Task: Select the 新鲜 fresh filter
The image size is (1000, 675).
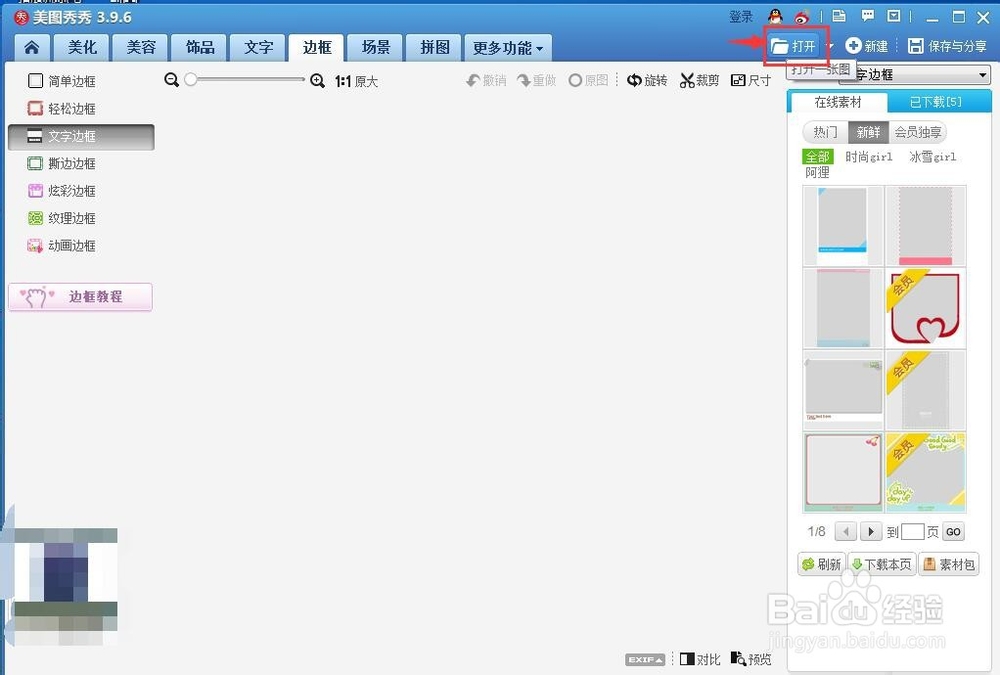Action: 869,131
